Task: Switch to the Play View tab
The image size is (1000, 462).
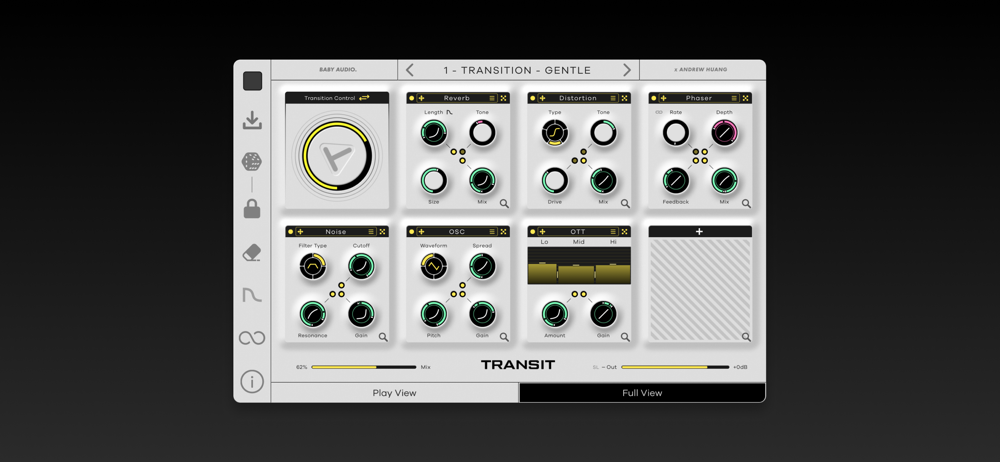Action: [x=395, y=393]
